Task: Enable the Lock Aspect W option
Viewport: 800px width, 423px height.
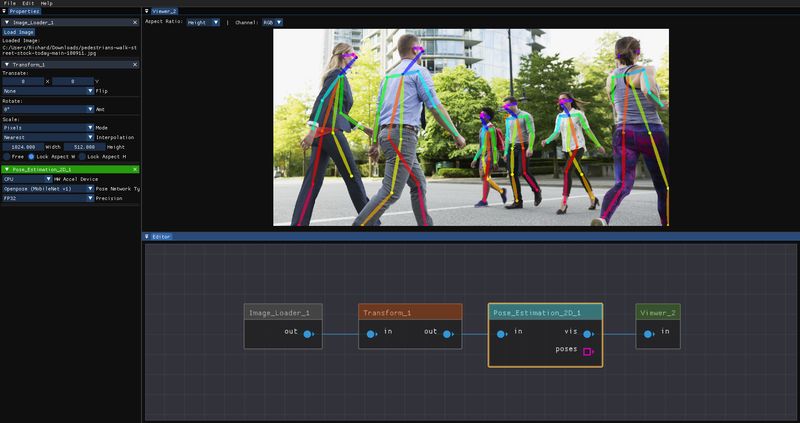Action: pos(32,156)
